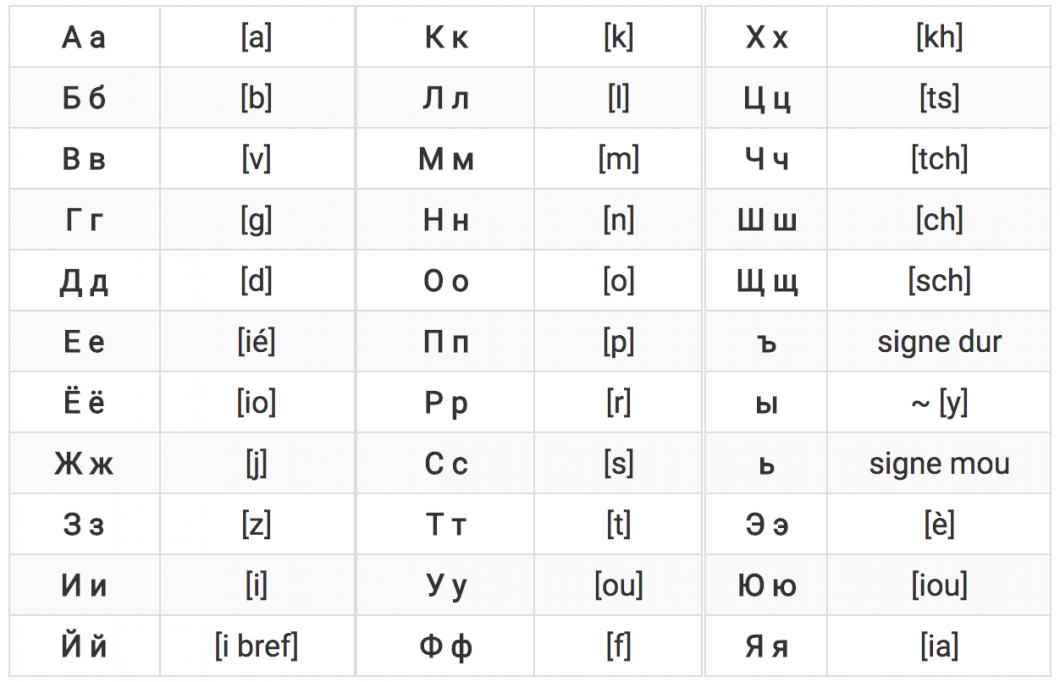This screenshot has width=1060, height=682.
Task: Select the [i bref] pronunciation cell
Action: (x=257, y=646)
